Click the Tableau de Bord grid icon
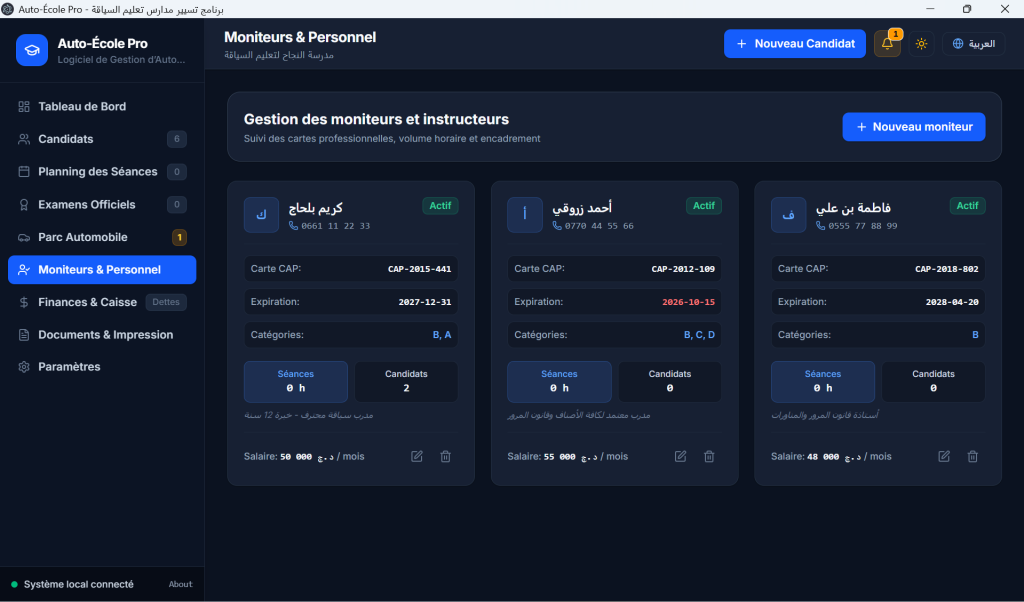Screen dimensions: 1024x602 tap(24, 106)
